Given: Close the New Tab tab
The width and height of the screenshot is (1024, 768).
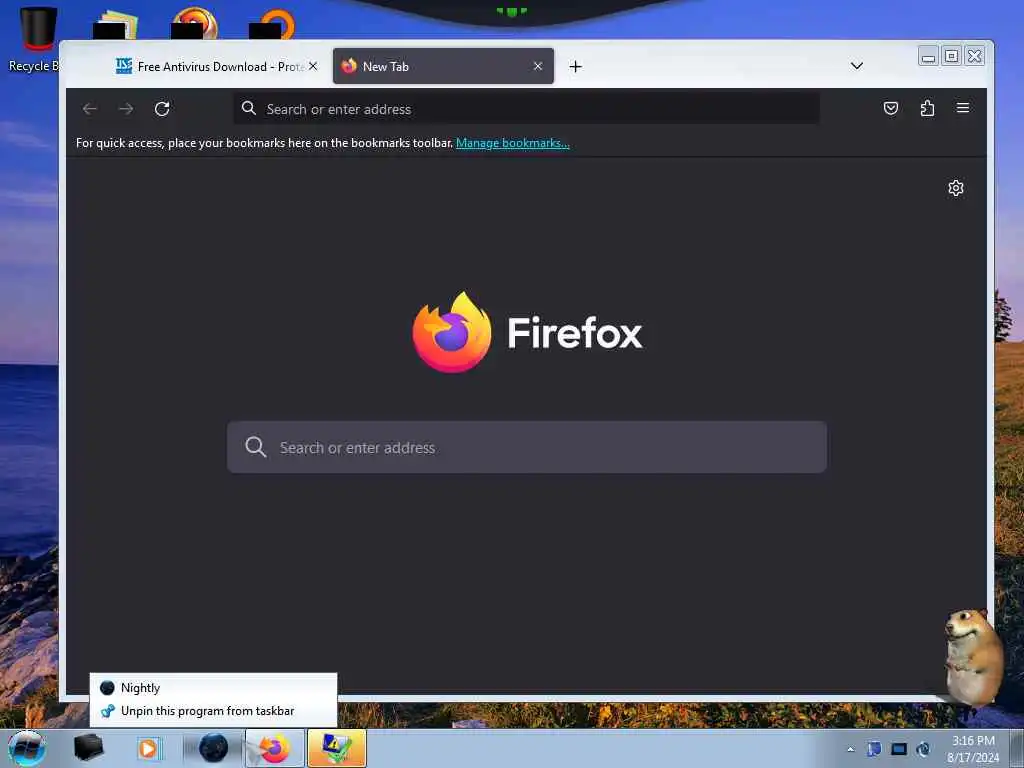Looking at the screenshot, I should click(537, 66).
